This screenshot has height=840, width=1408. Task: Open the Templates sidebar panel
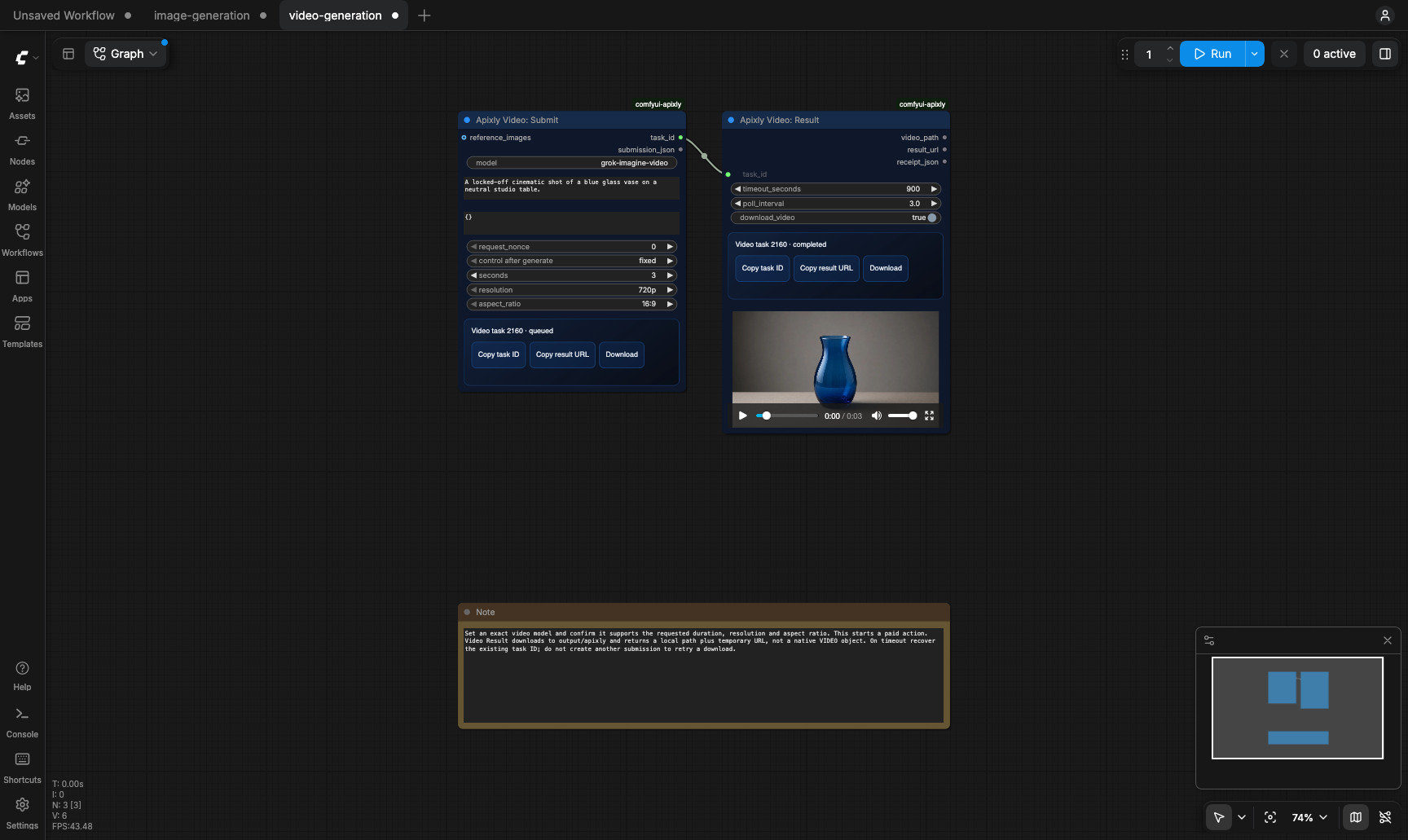22,332
